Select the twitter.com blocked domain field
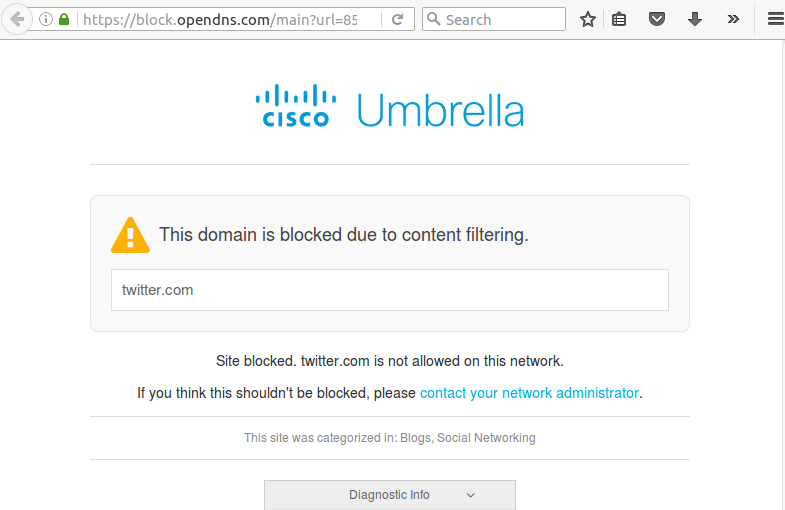785x510 pixels. click(389, 290)
